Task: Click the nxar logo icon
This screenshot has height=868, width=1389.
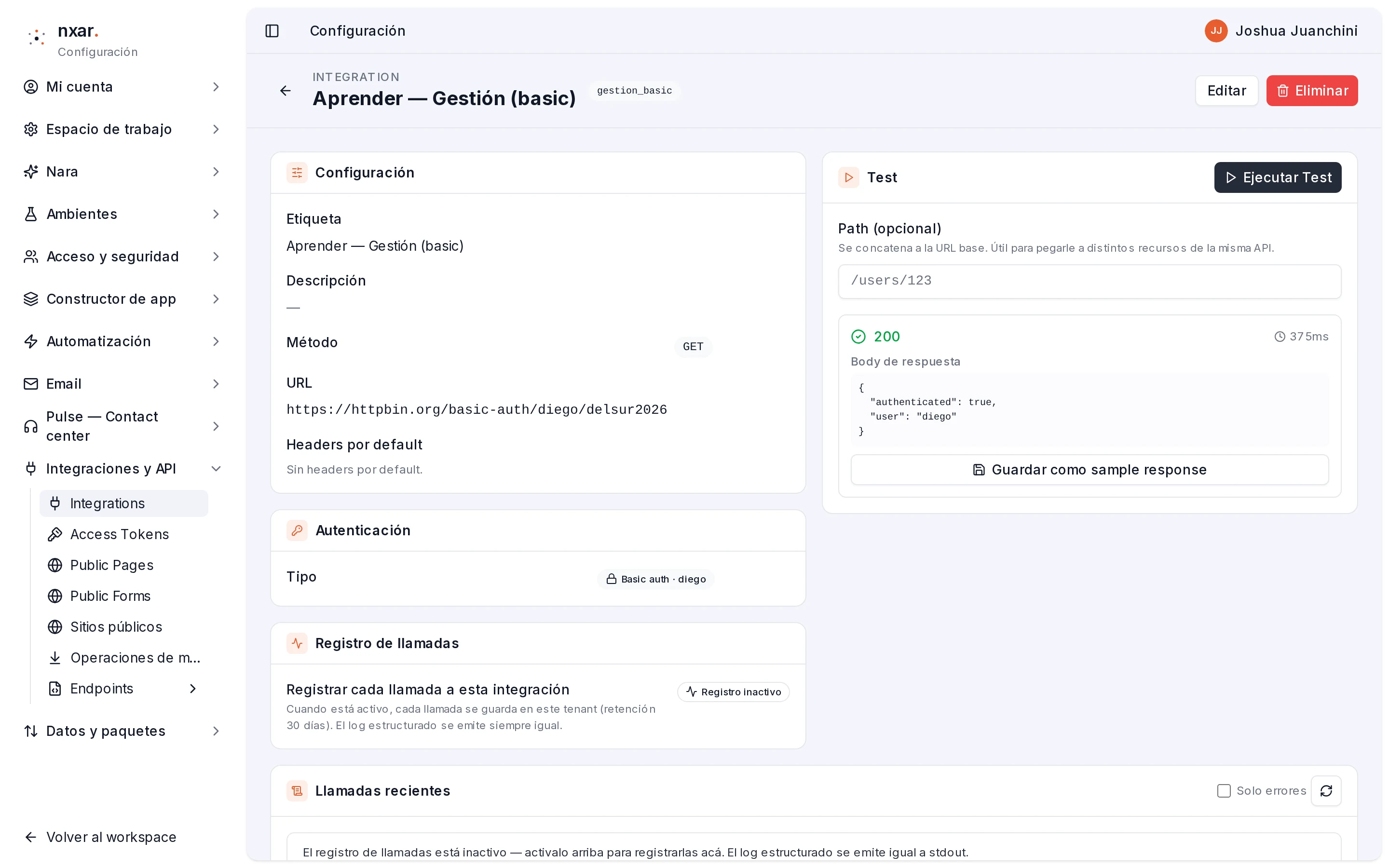Action: (37, 38)
